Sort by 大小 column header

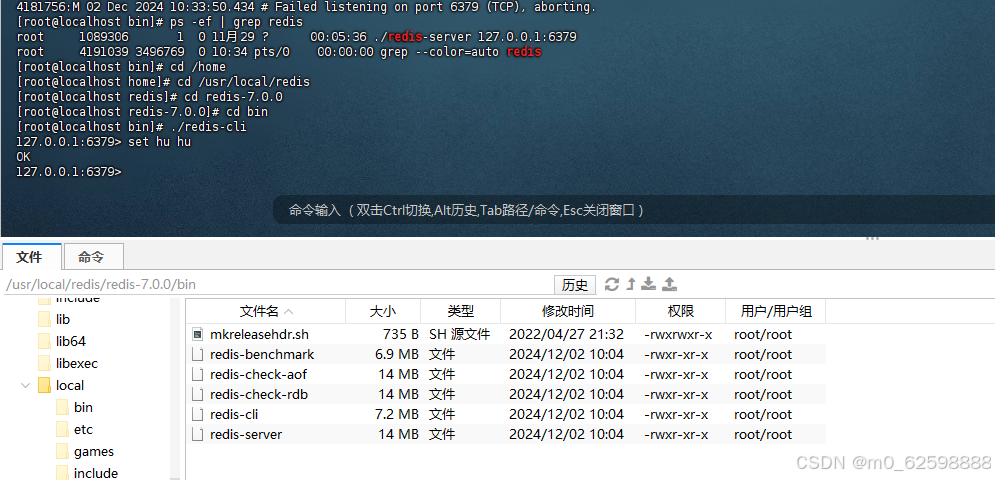(x=383, y=311)
